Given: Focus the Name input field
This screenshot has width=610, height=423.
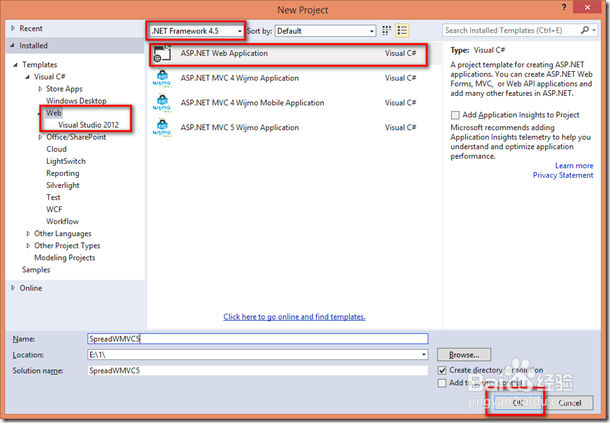Looking at the screenshot, I should coord(258,339).
